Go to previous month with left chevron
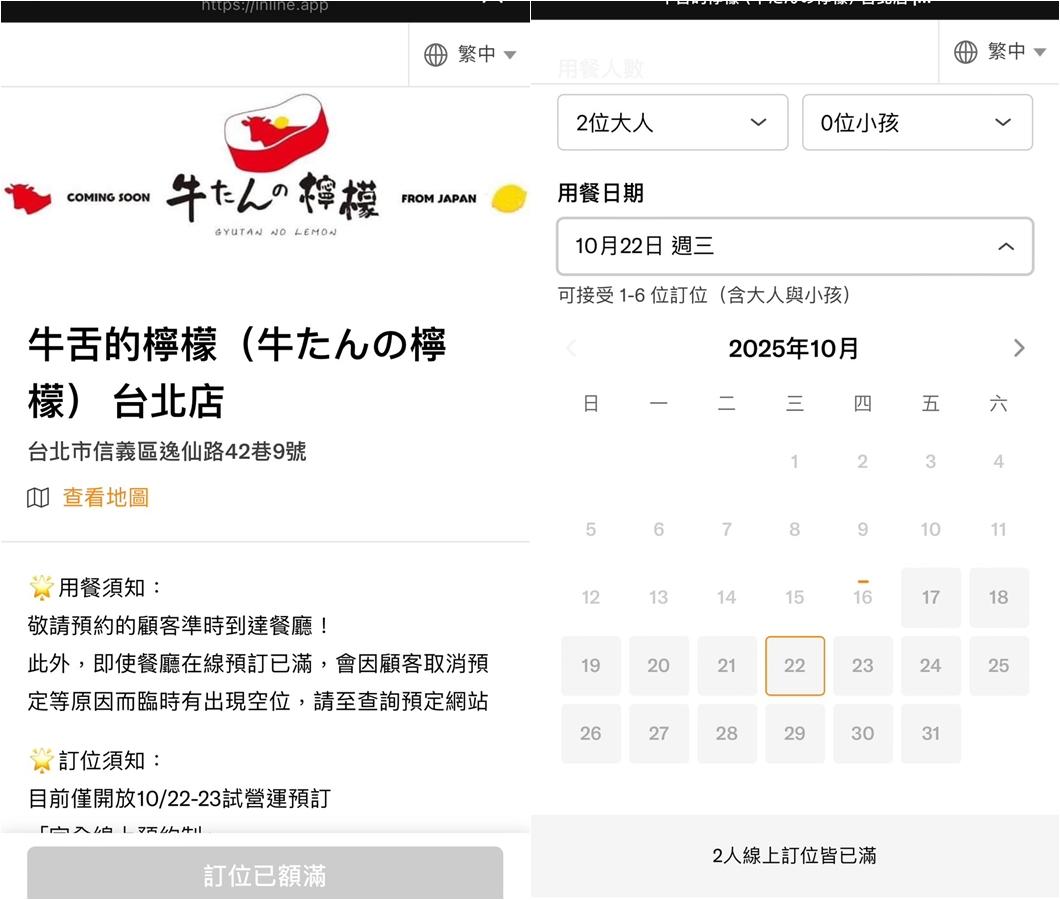 [x=572, y=348]
